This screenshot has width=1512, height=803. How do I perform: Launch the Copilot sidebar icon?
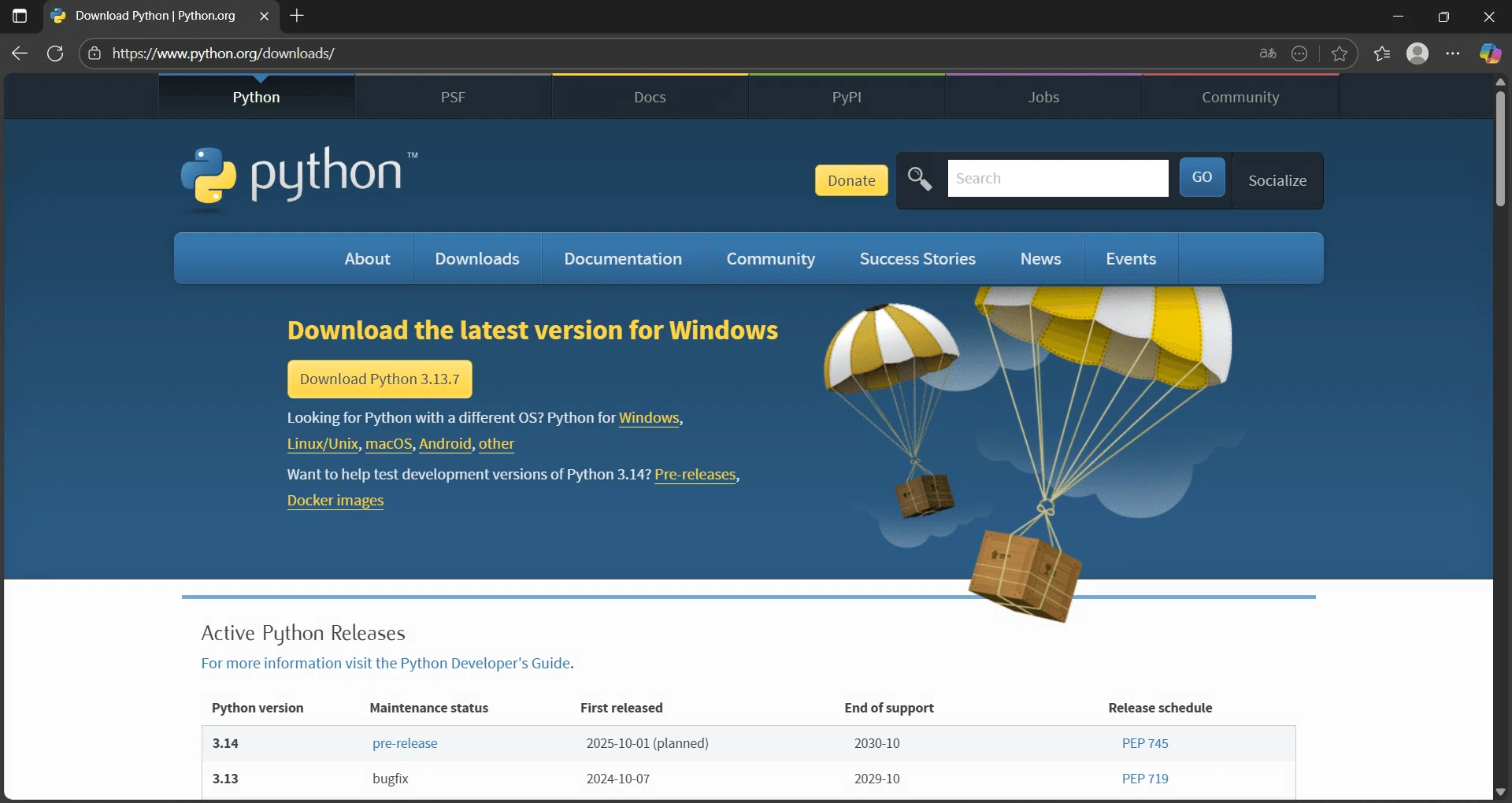pyautogui.click(x=1490, y=54)
